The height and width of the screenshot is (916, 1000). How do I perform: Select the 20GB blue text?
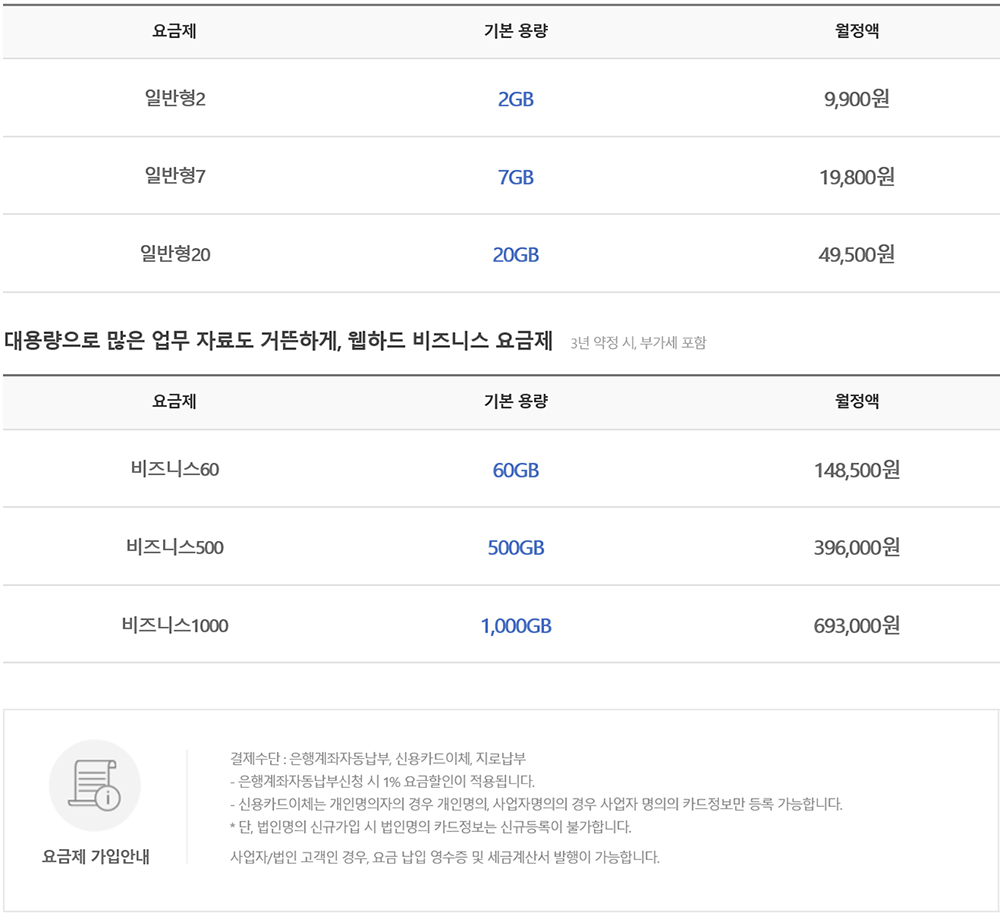click(x=518, y=253)
